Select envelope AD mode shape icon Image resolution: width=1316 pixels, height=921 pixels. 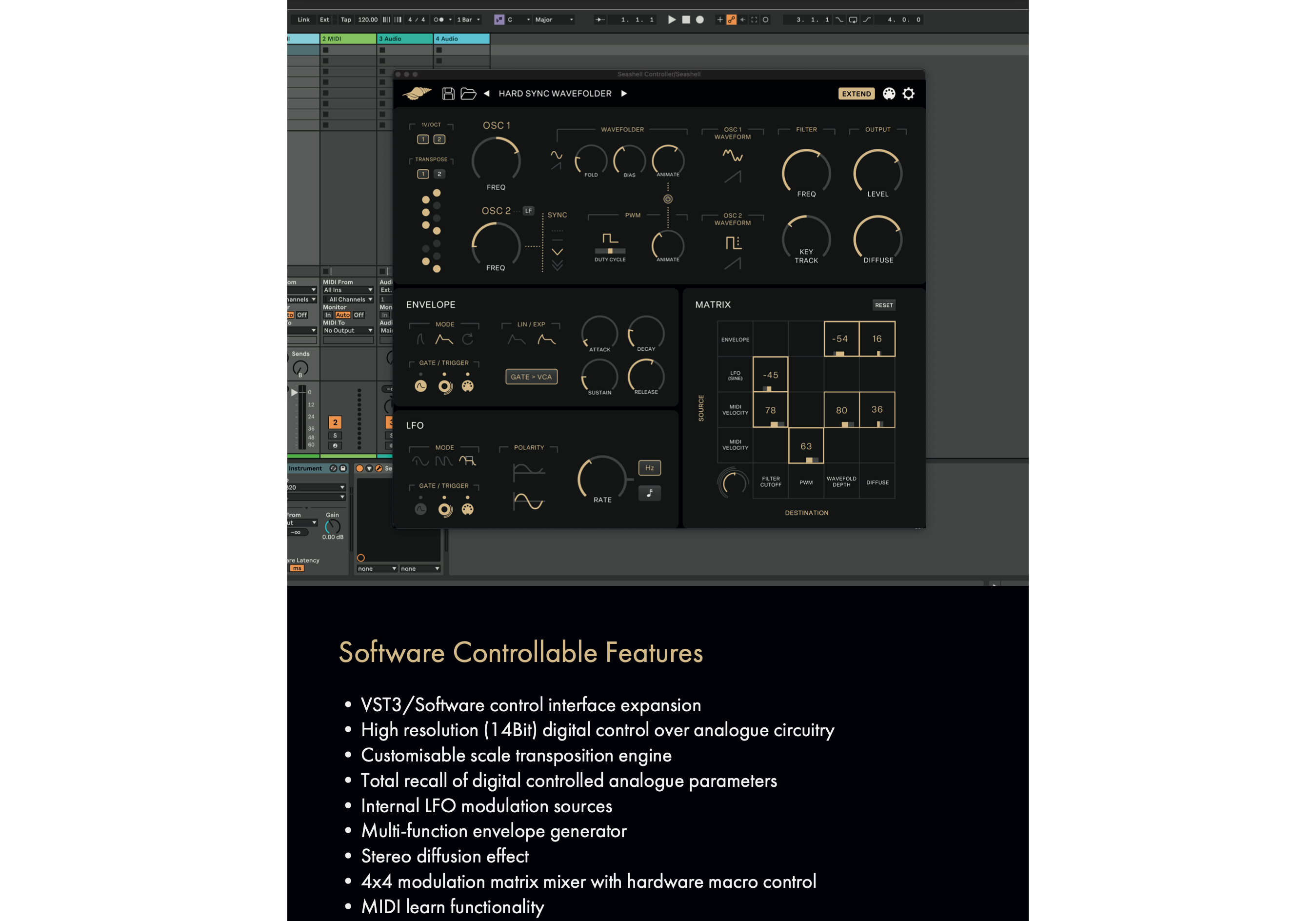click(421, 340)
